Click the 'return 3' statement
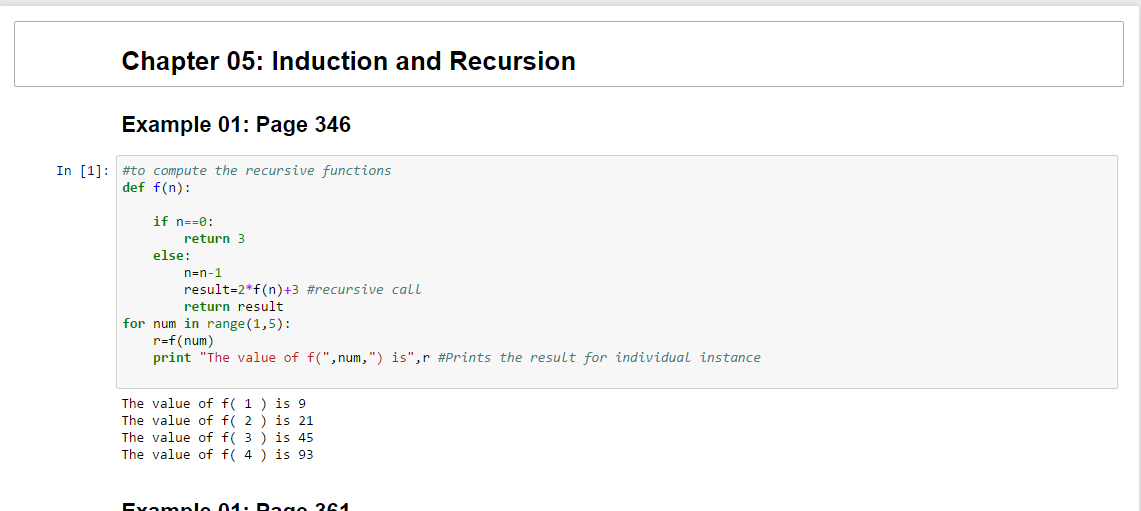Viewport: 1141px width, 511px height. (x=214, y=239)
